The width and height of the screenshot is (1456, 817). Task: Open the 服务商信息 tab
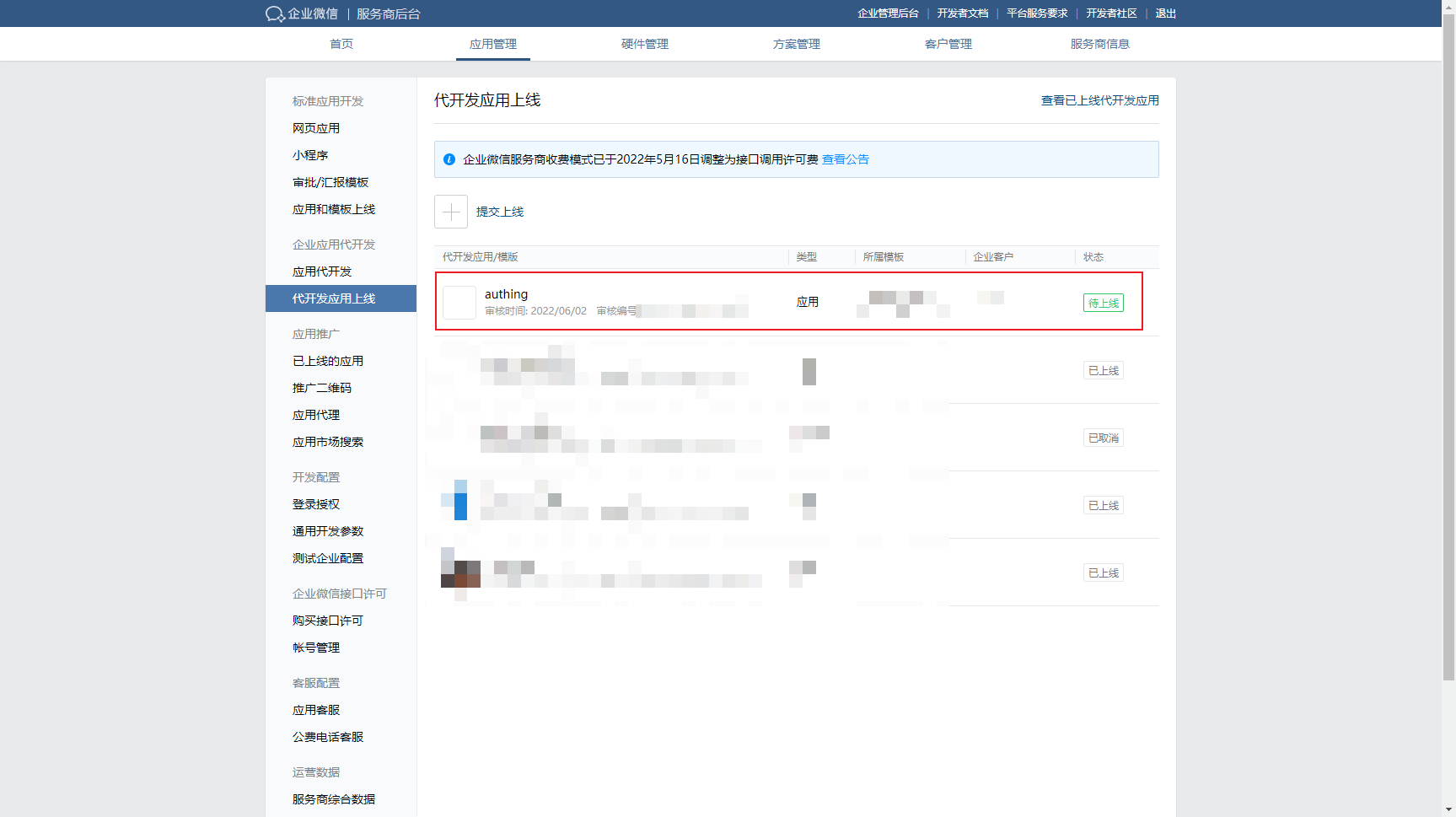[1100, 44]
